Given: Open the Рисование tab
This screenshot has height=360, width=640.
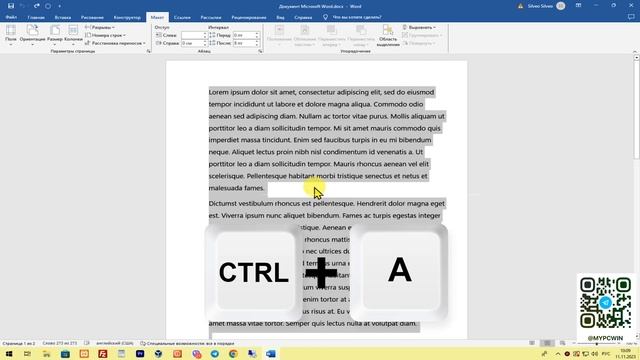Looking at the screenshot, I should coord(92,18).
